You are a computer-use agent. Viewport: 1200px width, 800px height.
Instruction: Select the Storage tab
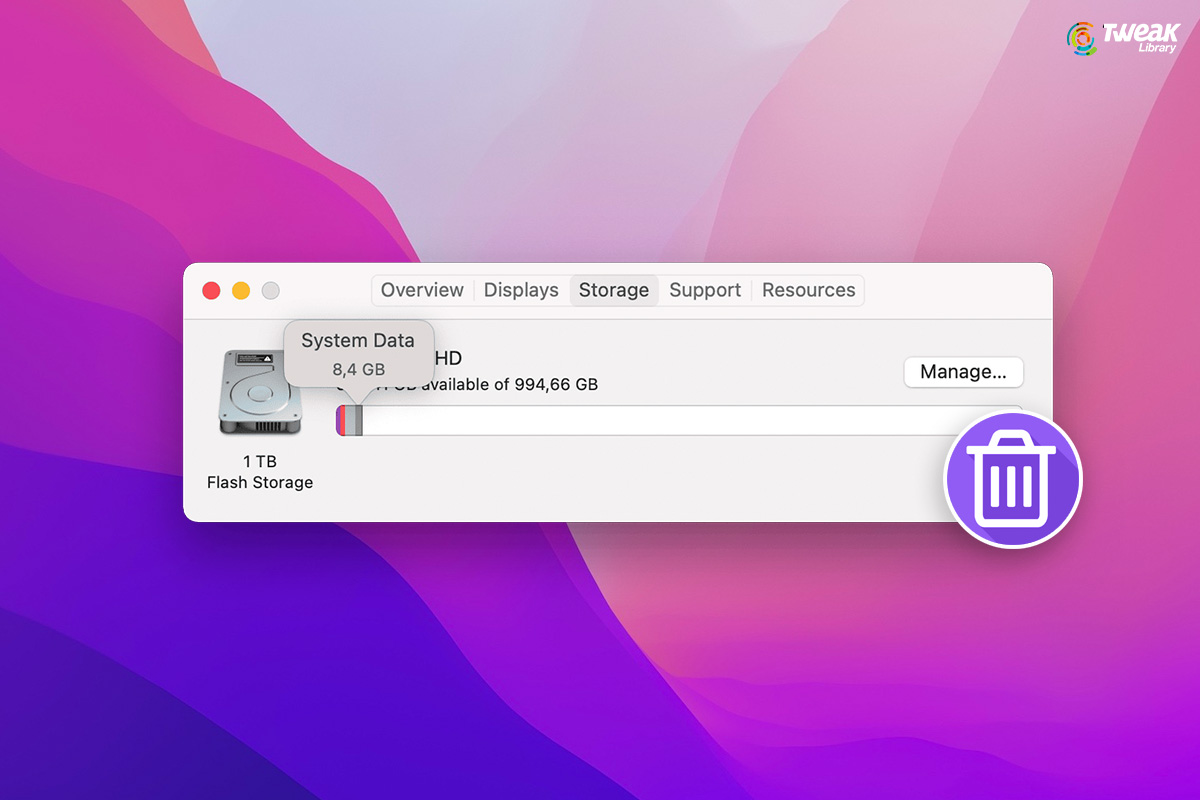(613, 290)
